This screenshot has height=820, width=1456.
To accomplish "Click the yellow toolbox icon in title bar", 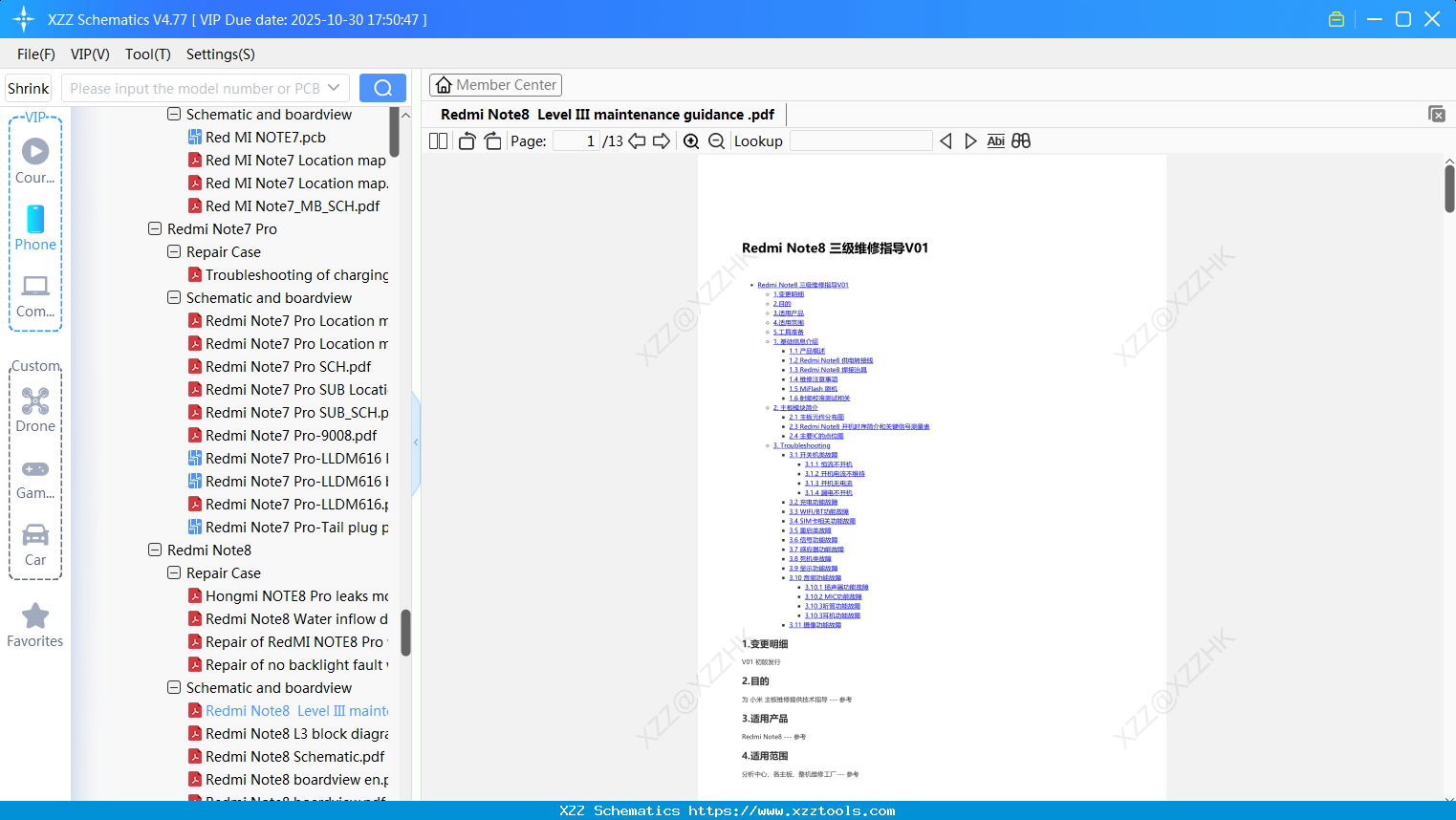I will click(x=1336, y=19).
